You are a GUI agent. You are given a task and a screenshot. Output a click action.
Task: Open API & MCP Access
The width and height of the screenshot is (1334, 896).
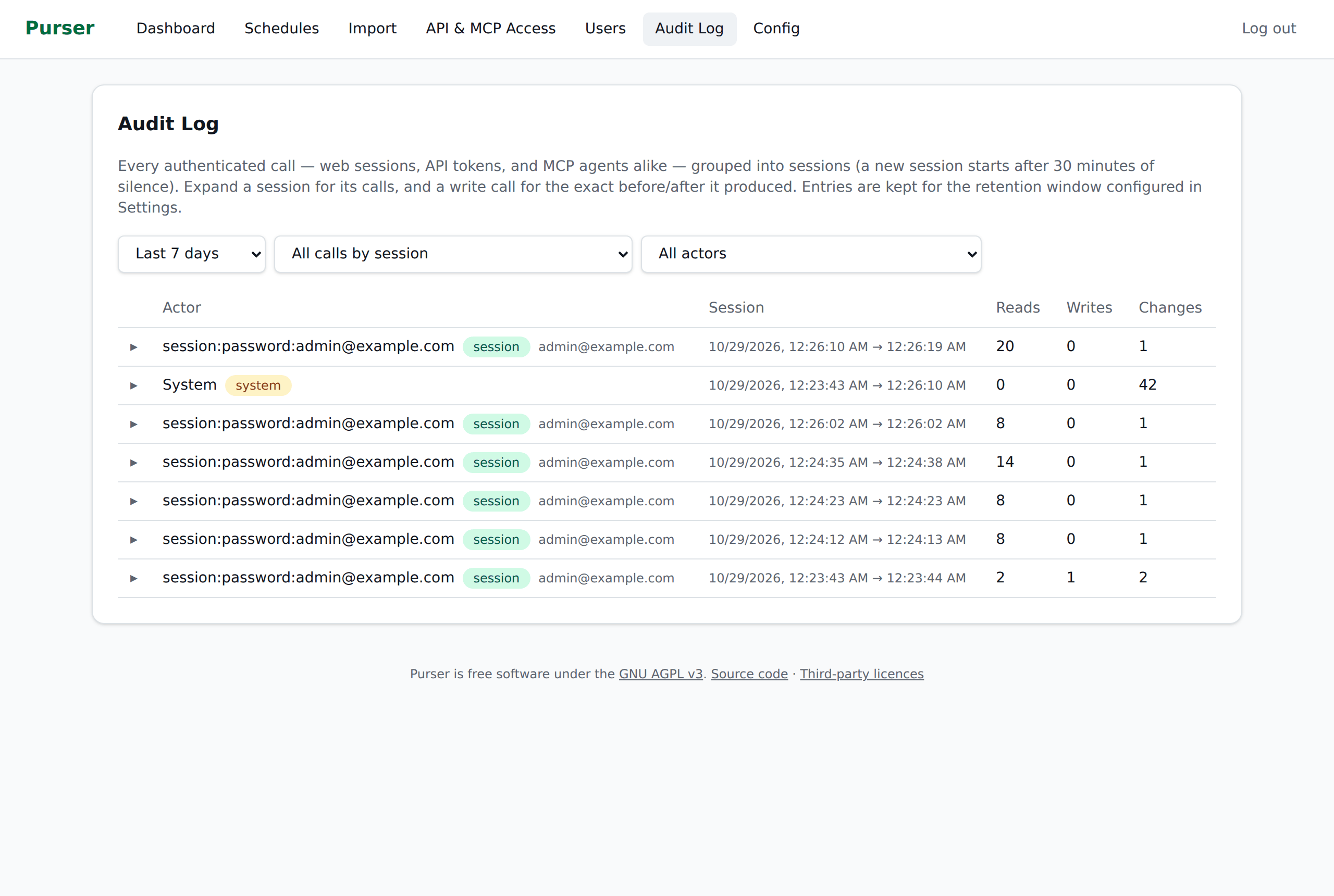[490, 29]
